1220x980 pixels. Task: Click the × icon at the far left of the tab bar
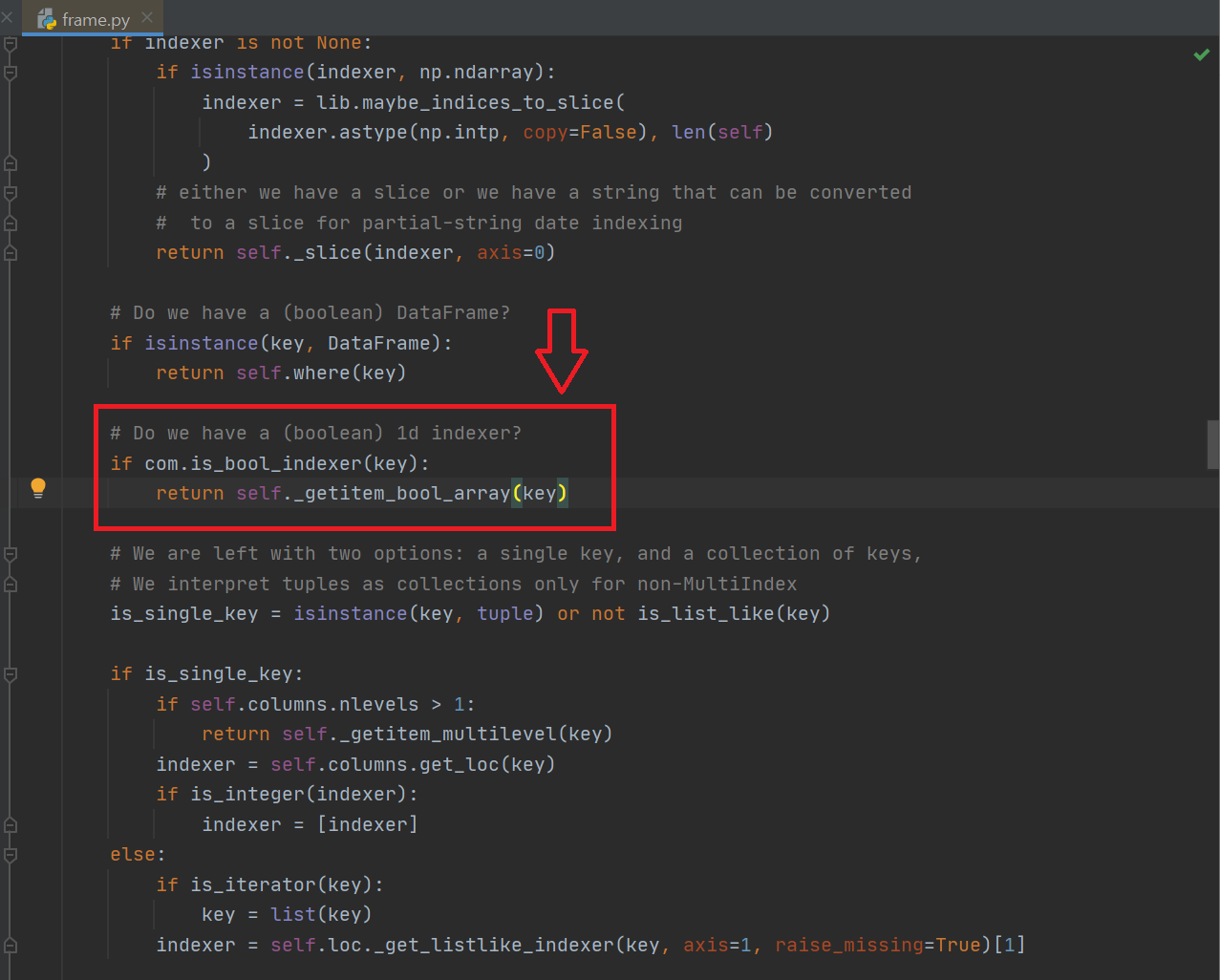point(8,16)
